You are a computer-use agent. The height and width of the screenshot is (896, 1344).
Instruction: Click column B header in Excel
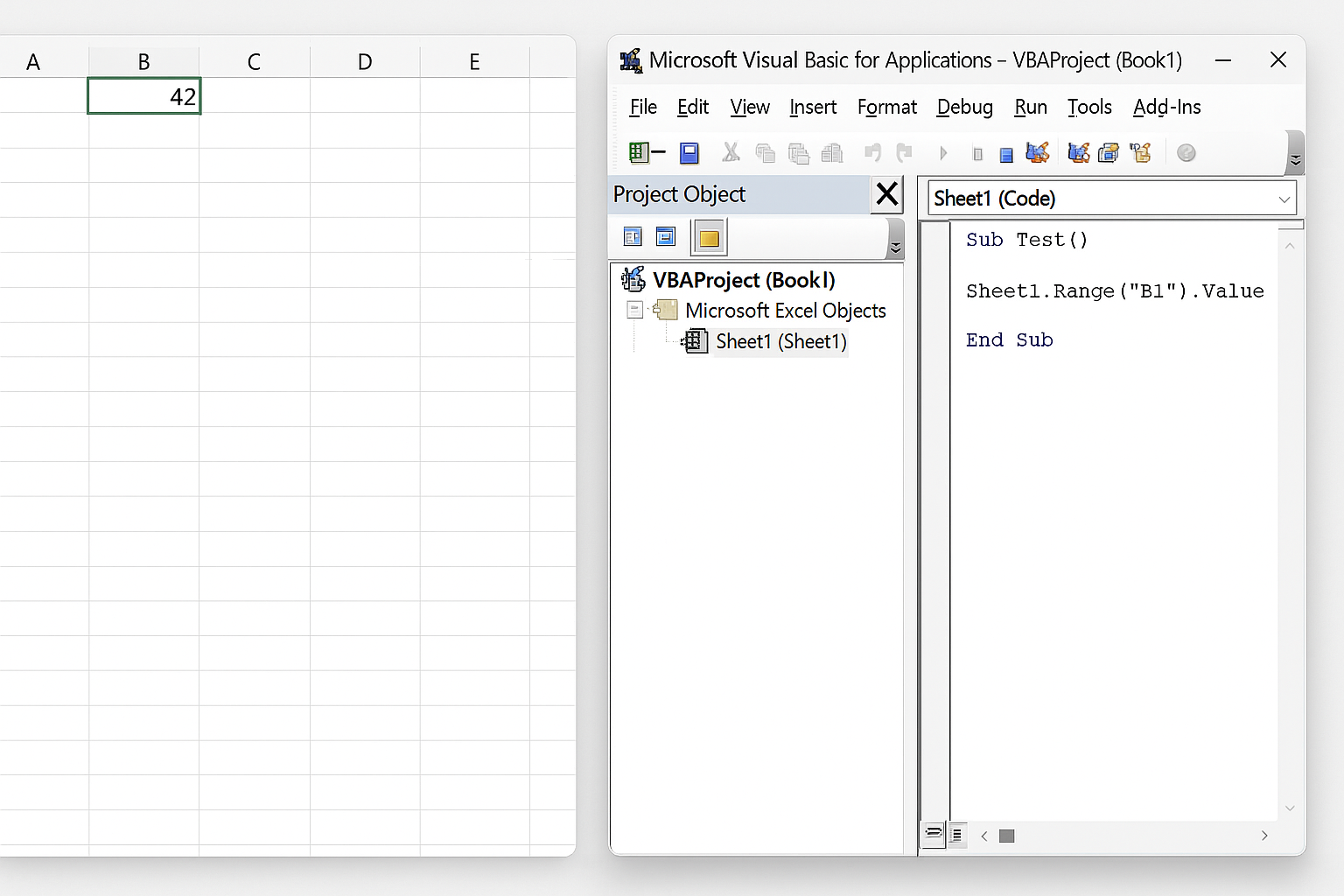tap(144, 62)
